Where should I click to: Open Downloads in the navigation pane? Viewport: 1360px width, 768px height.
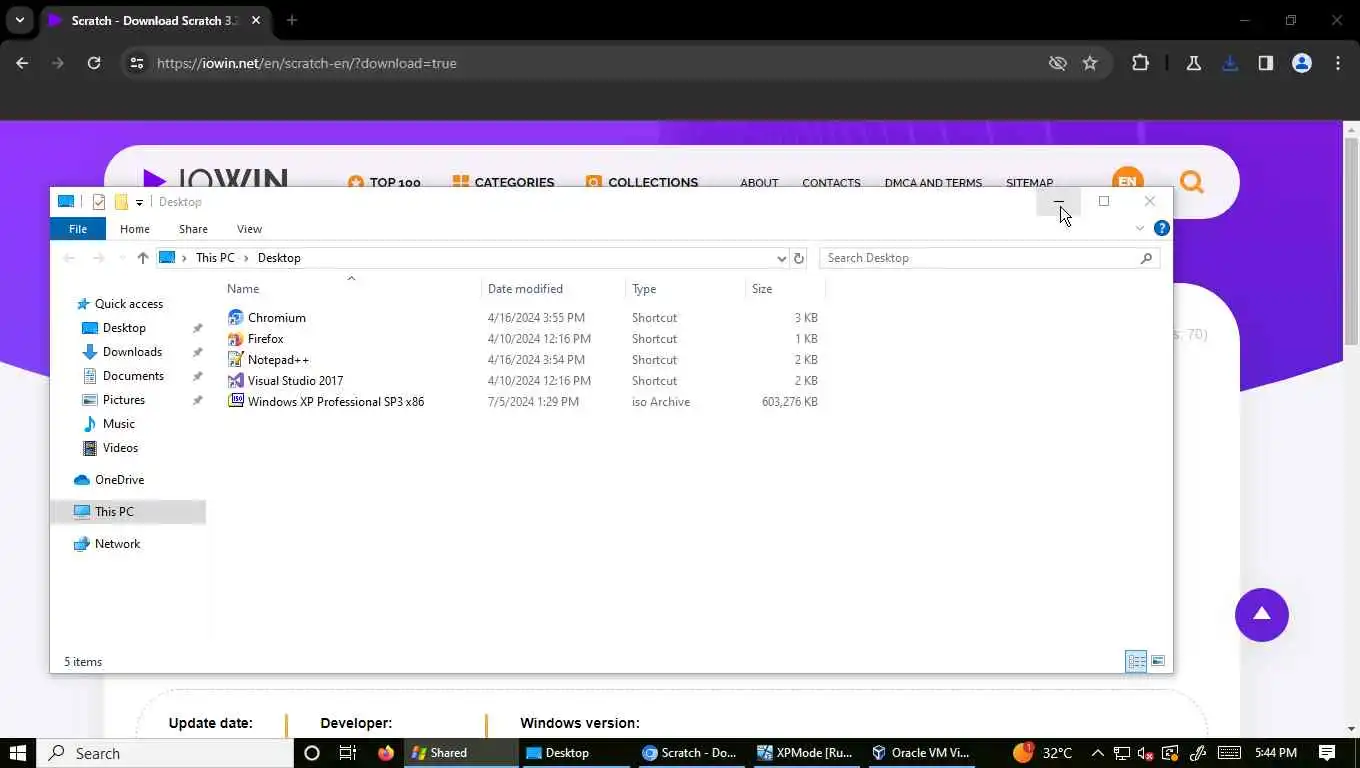pos(132,352)
